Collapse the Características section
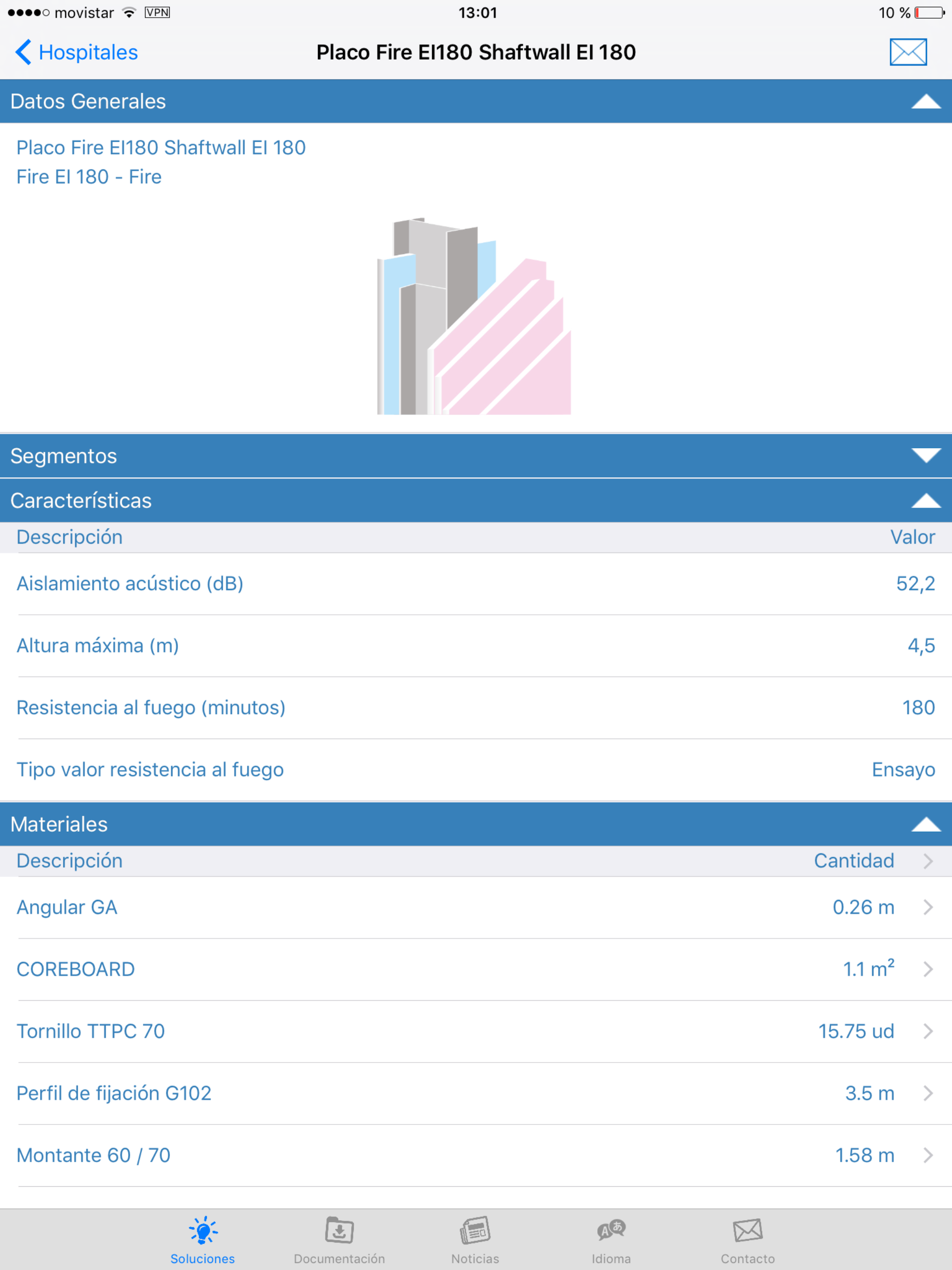 [x=926, y=501]
